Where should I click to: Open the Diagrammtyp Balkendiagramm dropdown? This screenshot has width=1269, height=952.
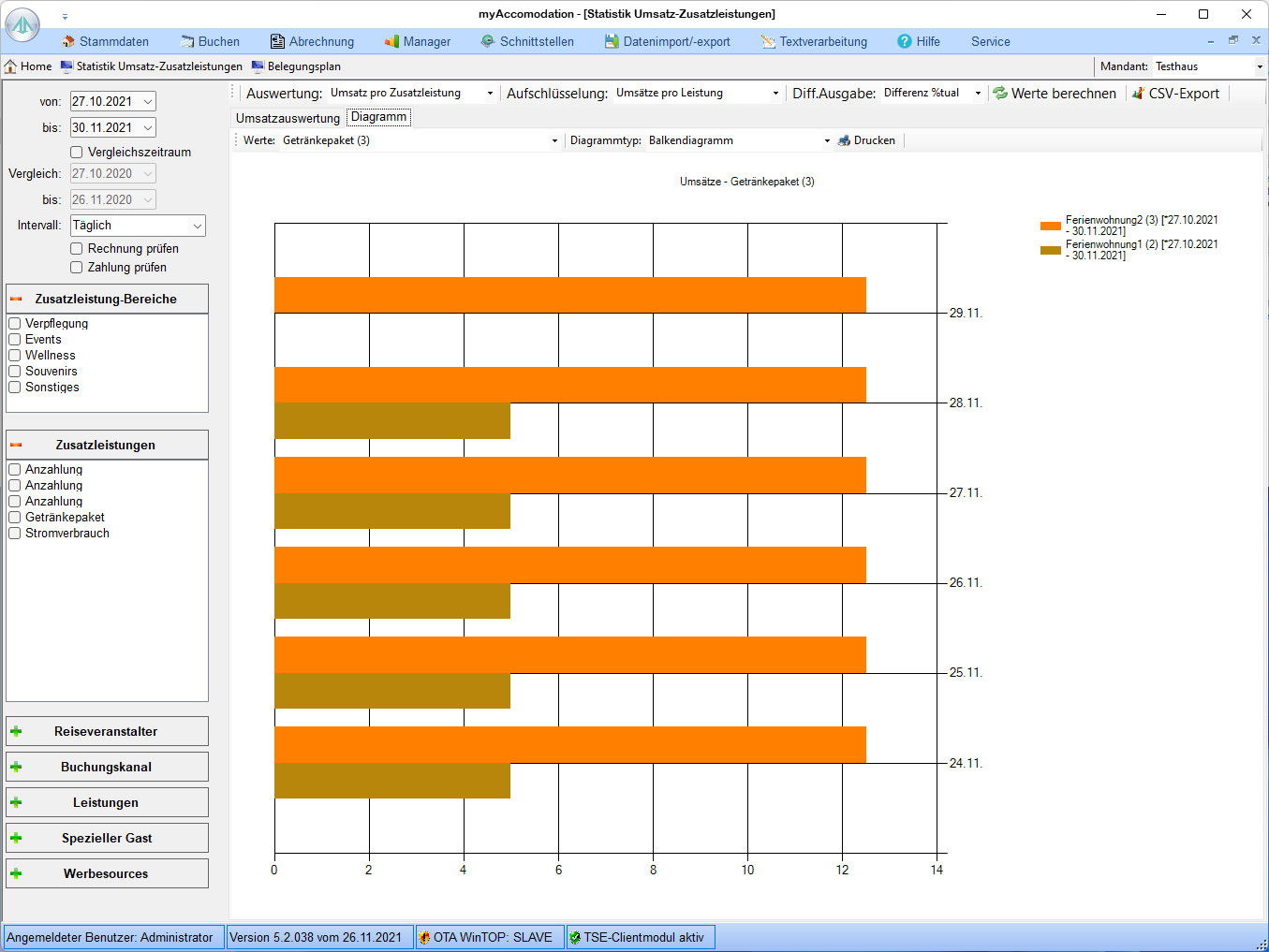(826, 141)
